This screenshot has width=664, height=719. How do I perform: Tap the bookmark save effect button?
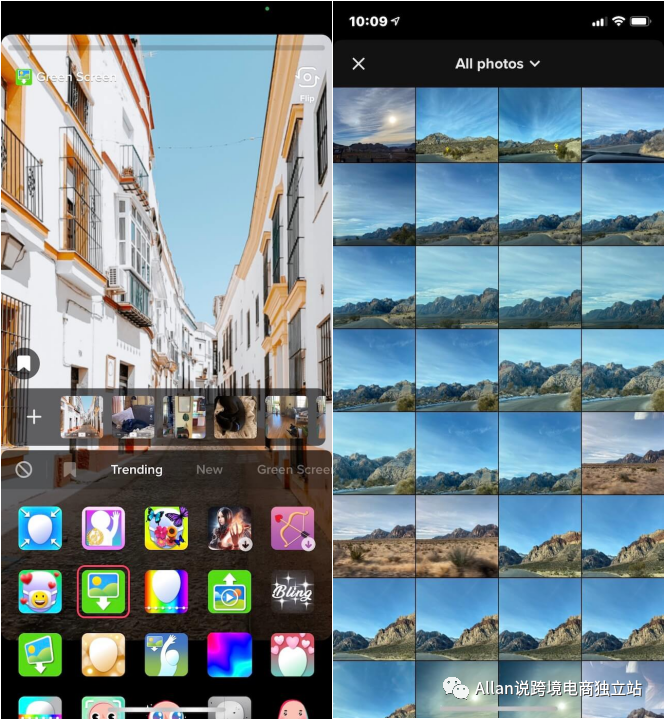(x=23, y=364)
